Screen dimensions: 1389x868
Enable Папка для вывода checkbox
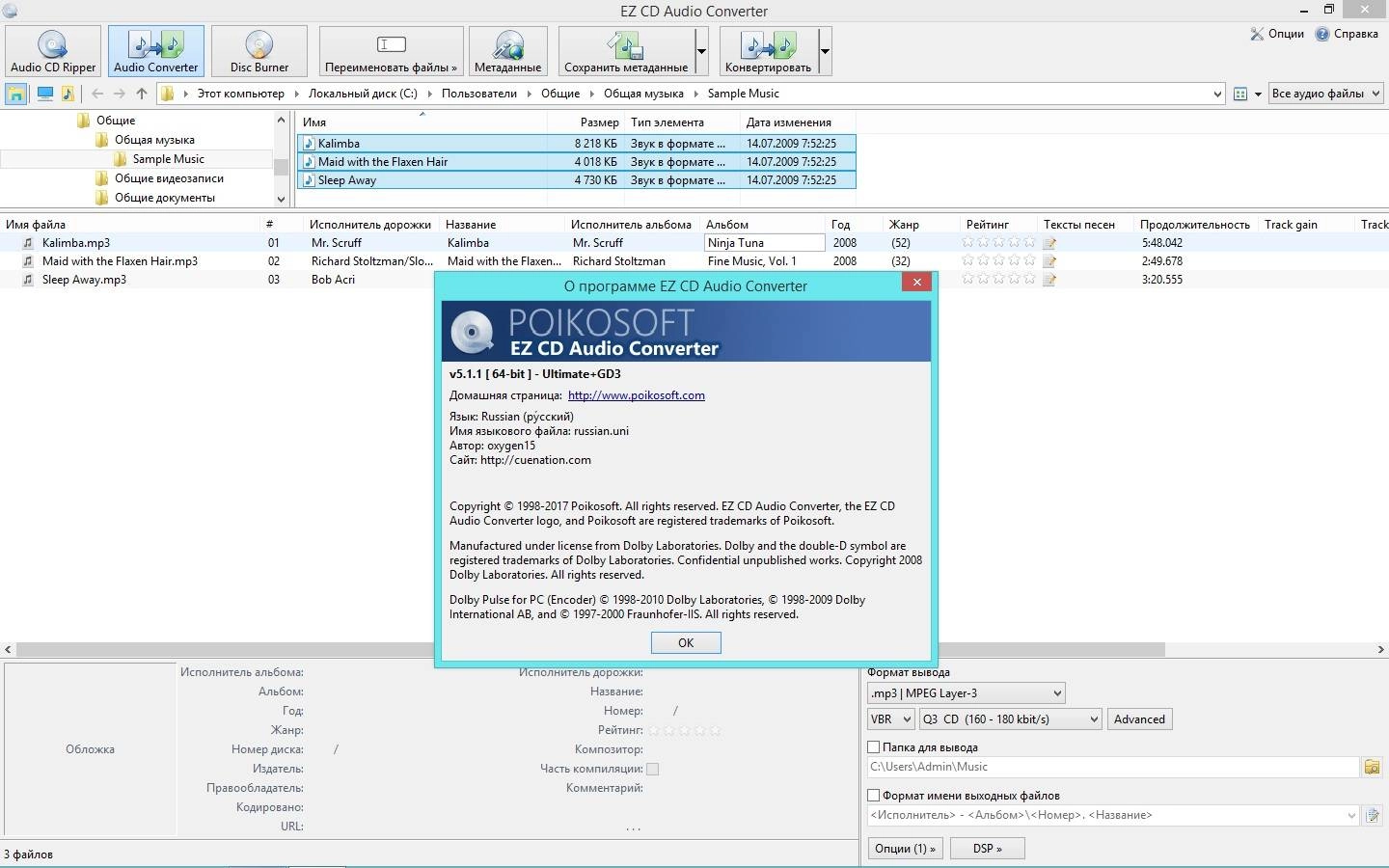pyautogui.click(x=874, y=747)
